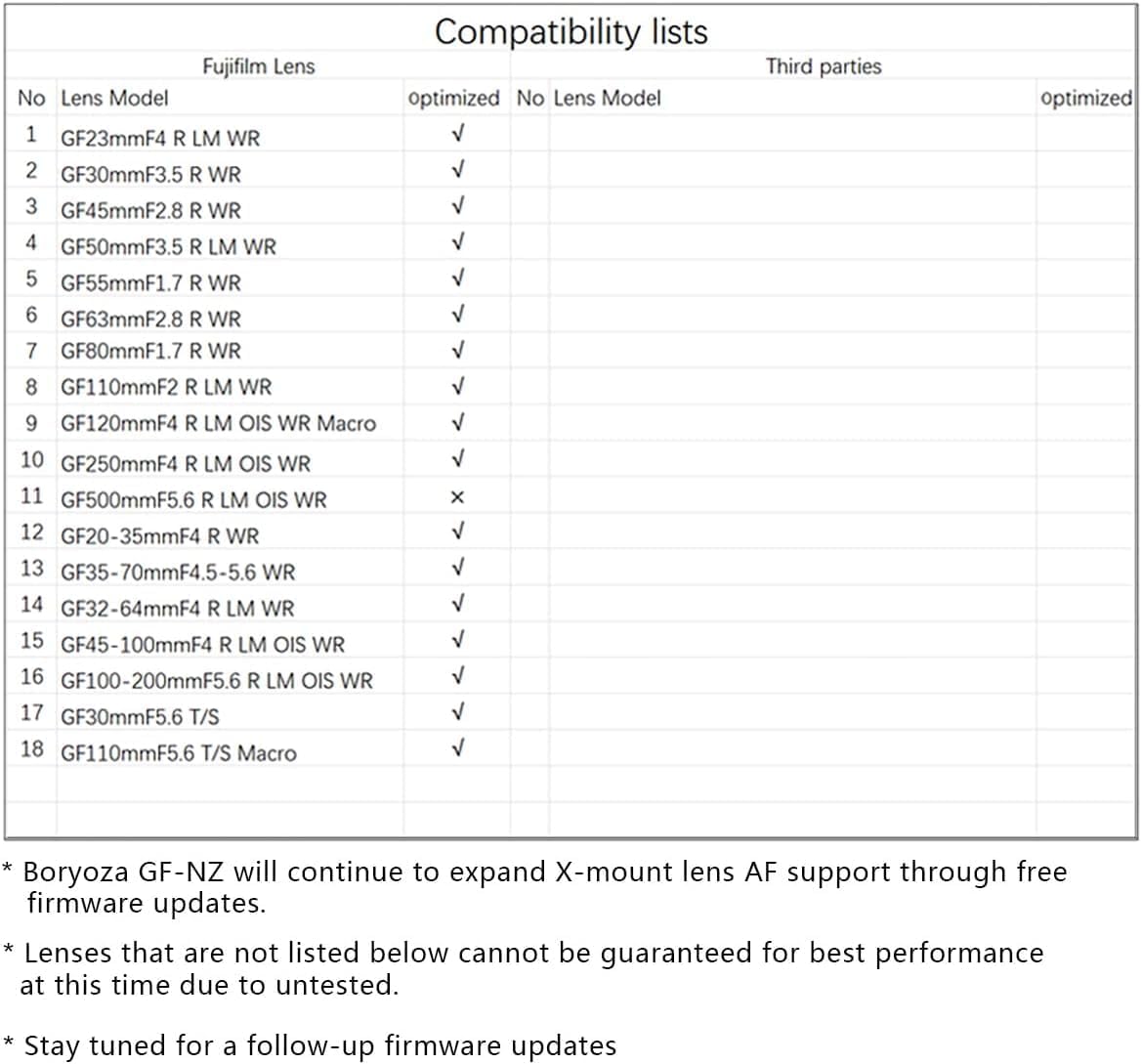Screen dimensions: 1142x1064
Task: Click the checkmark beside GF80mmF1.7 R WR
Action: pos(457,350)
